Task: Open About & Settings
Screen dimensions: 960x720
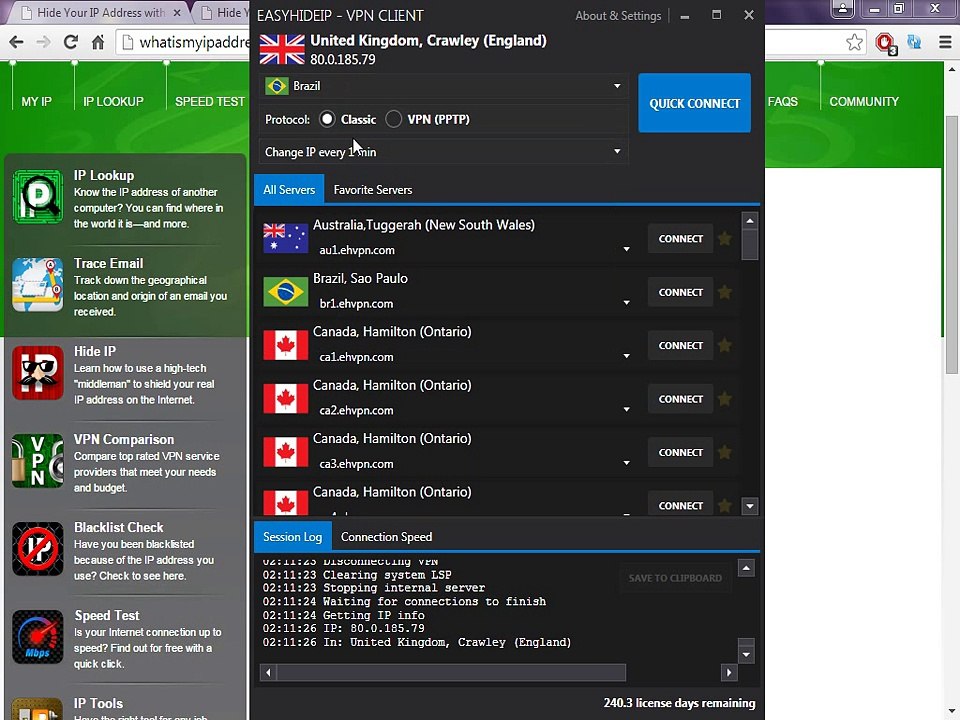Action: [618, 16]
